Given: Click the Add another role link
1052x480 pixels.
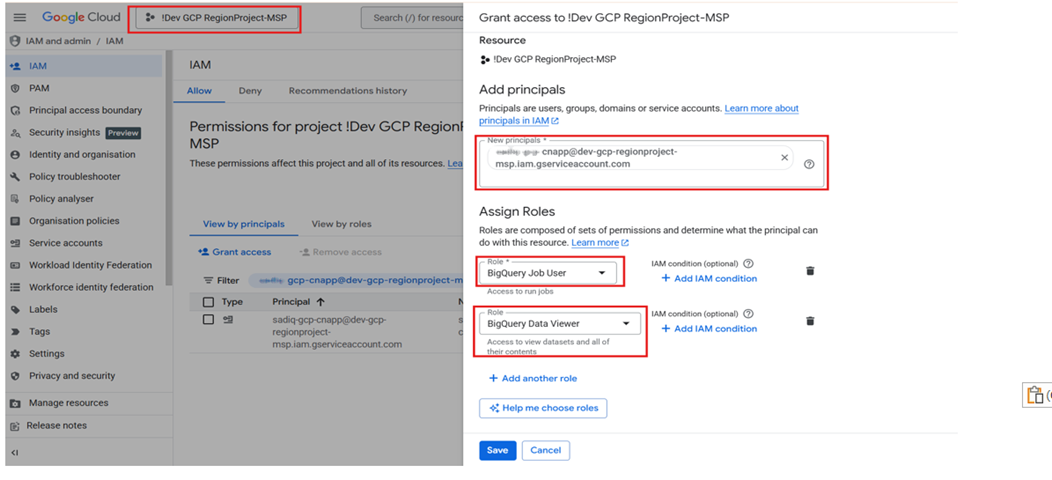Looking at the screenshot, I should [x=532, y=378].
